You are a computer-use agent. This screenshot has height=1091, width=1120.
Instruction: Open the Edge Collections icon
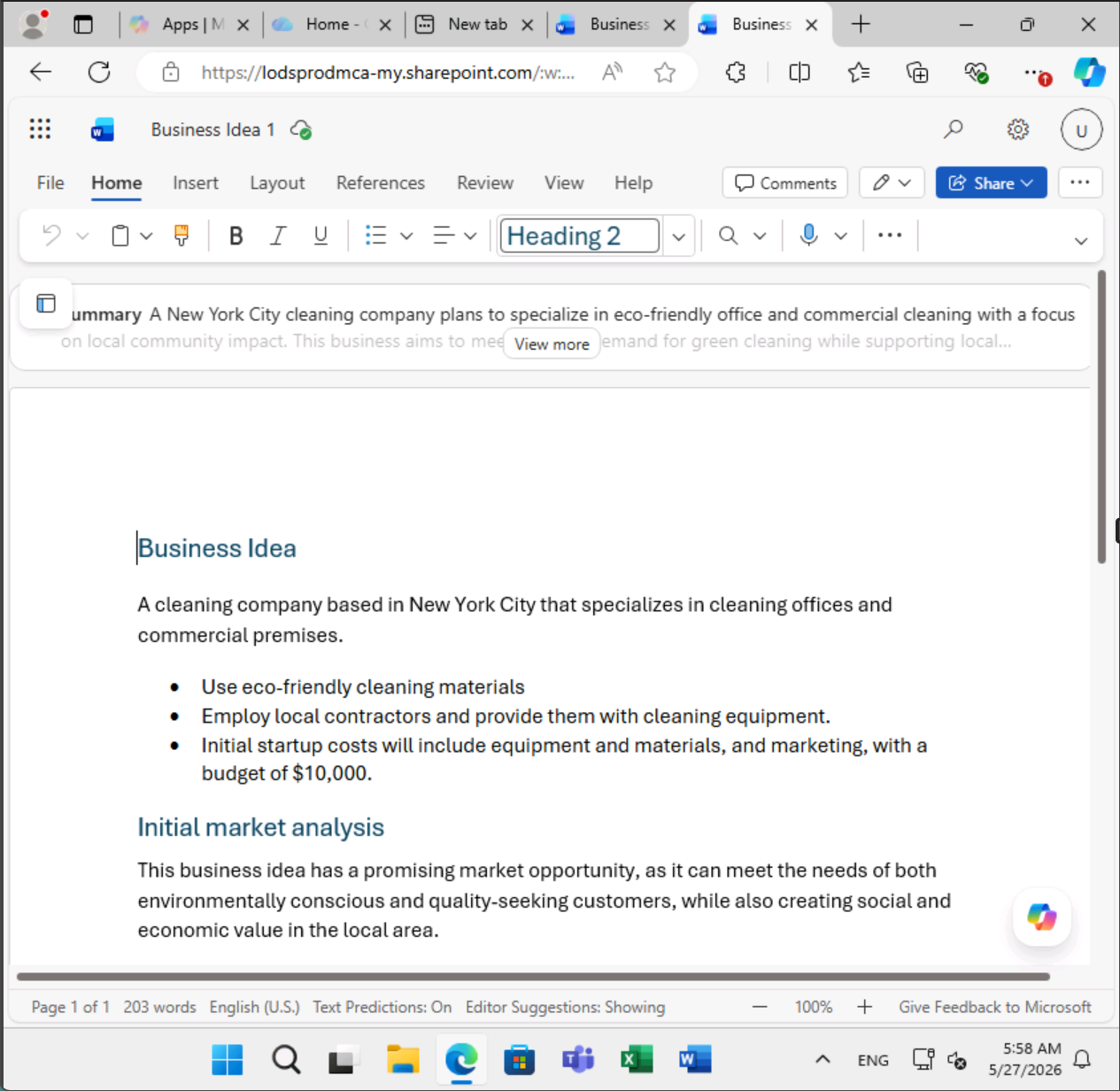pyautogui.click(x=917, y=73)
